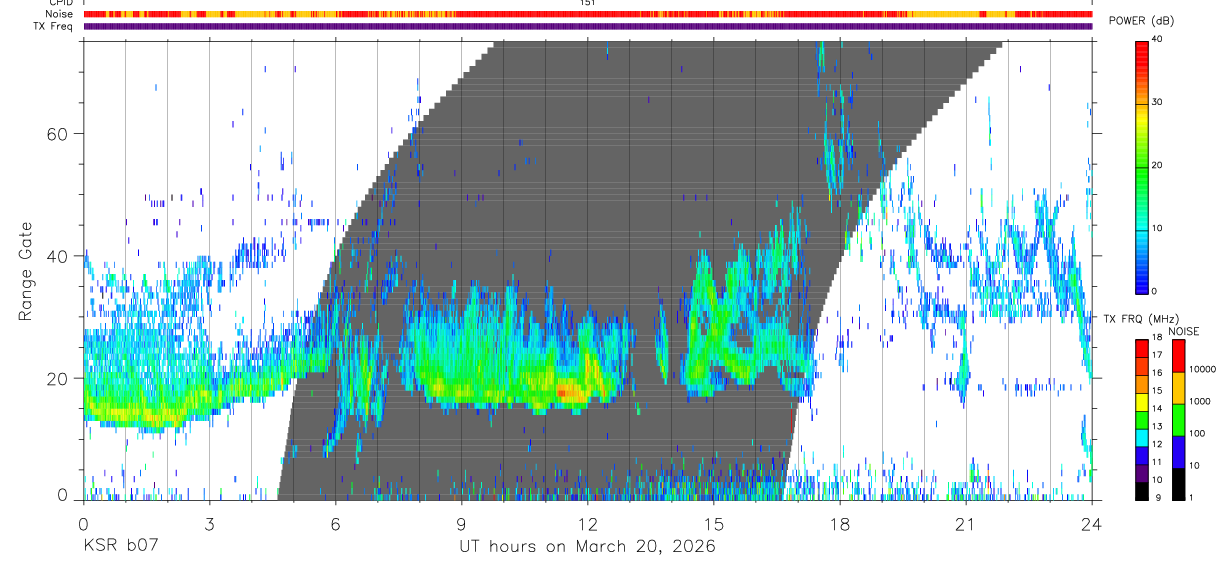Click the 'NOISE' legend title

[1183, 331]
